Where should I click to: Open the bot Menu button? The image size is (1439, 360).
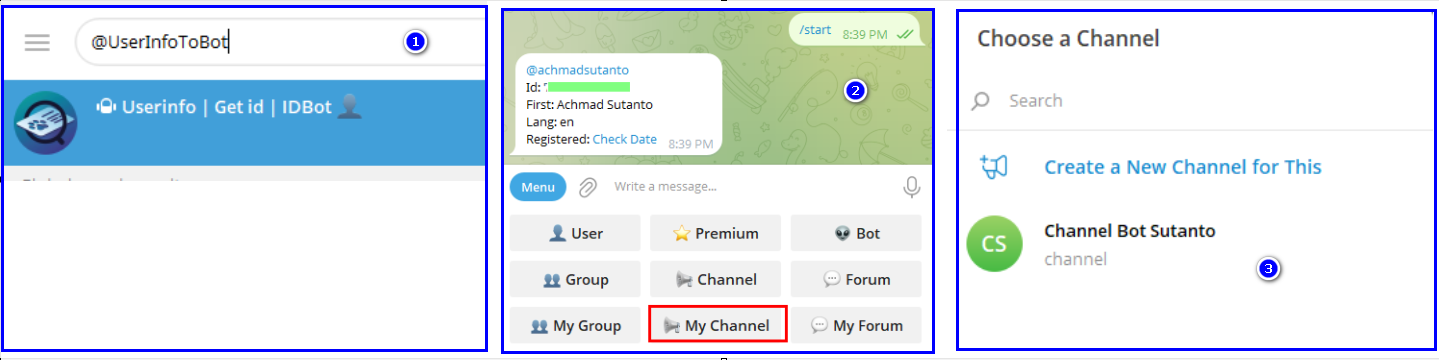point(538,187)
